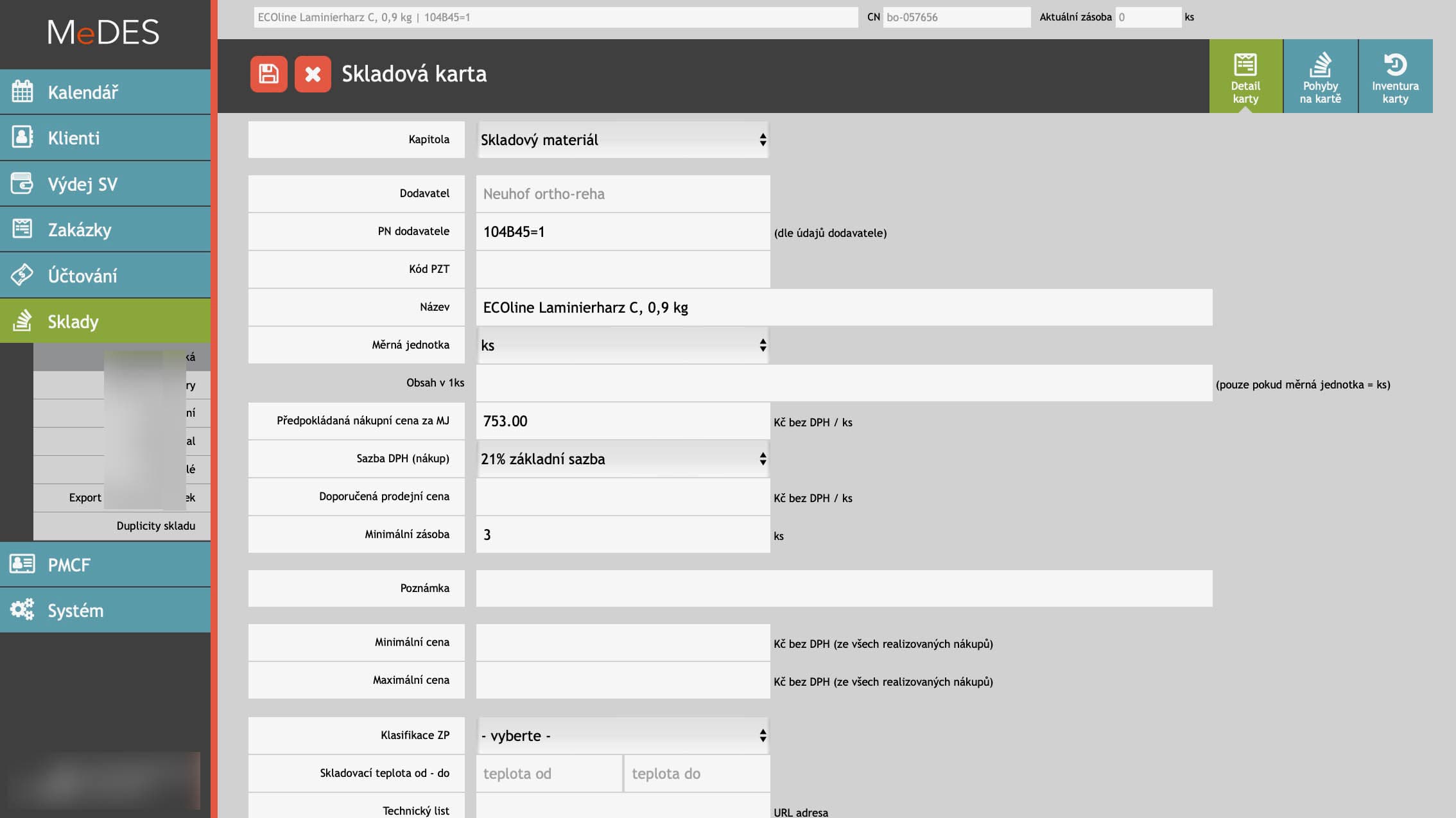The width and height of the screenshot is (1456, 818).
Task: Open the Klasifikace ZP dropdown
Action: (622, 736)
